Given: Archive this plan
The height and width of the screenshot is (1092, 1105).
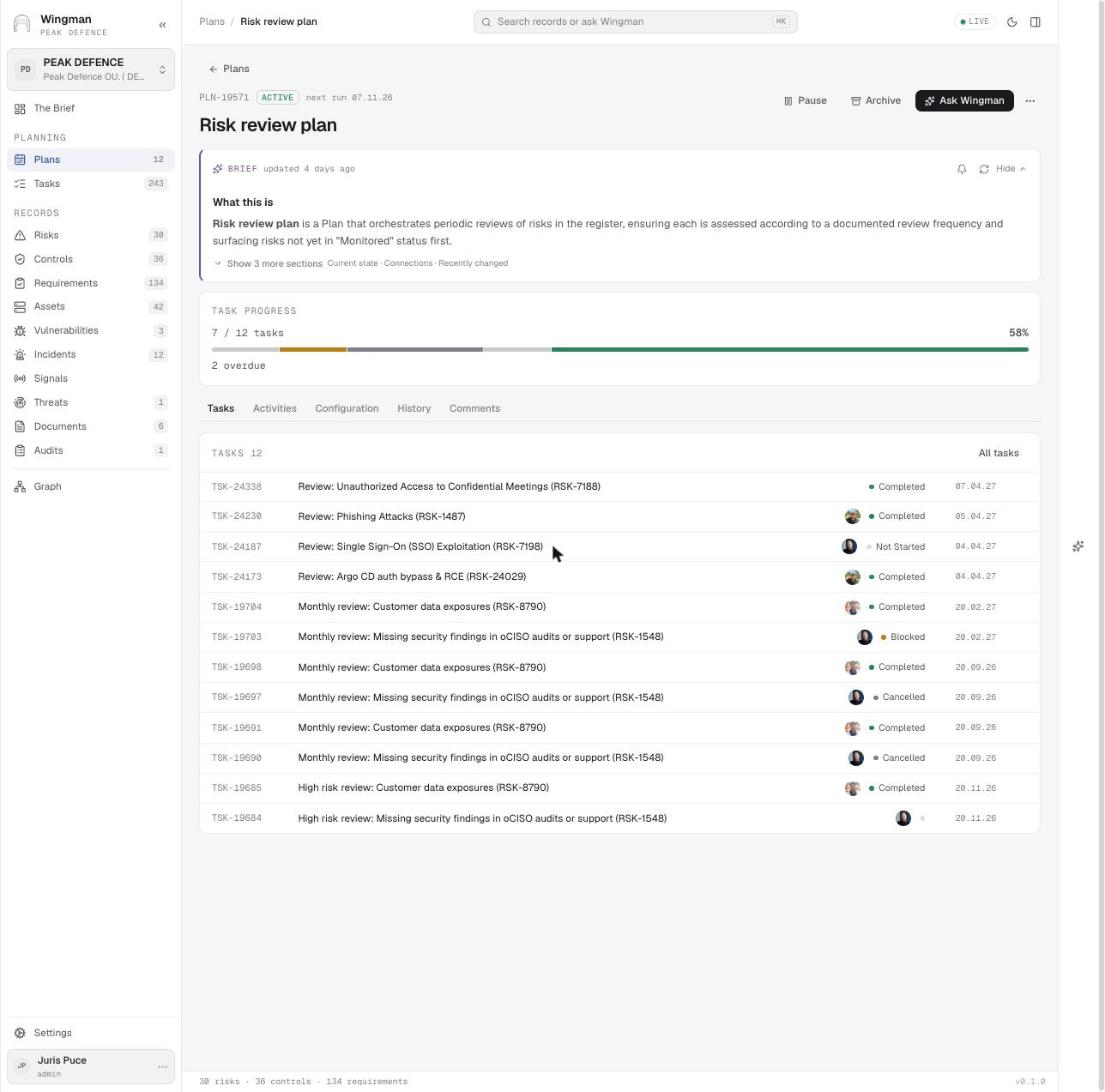Looking at the screenshot, I should [875, 101].
